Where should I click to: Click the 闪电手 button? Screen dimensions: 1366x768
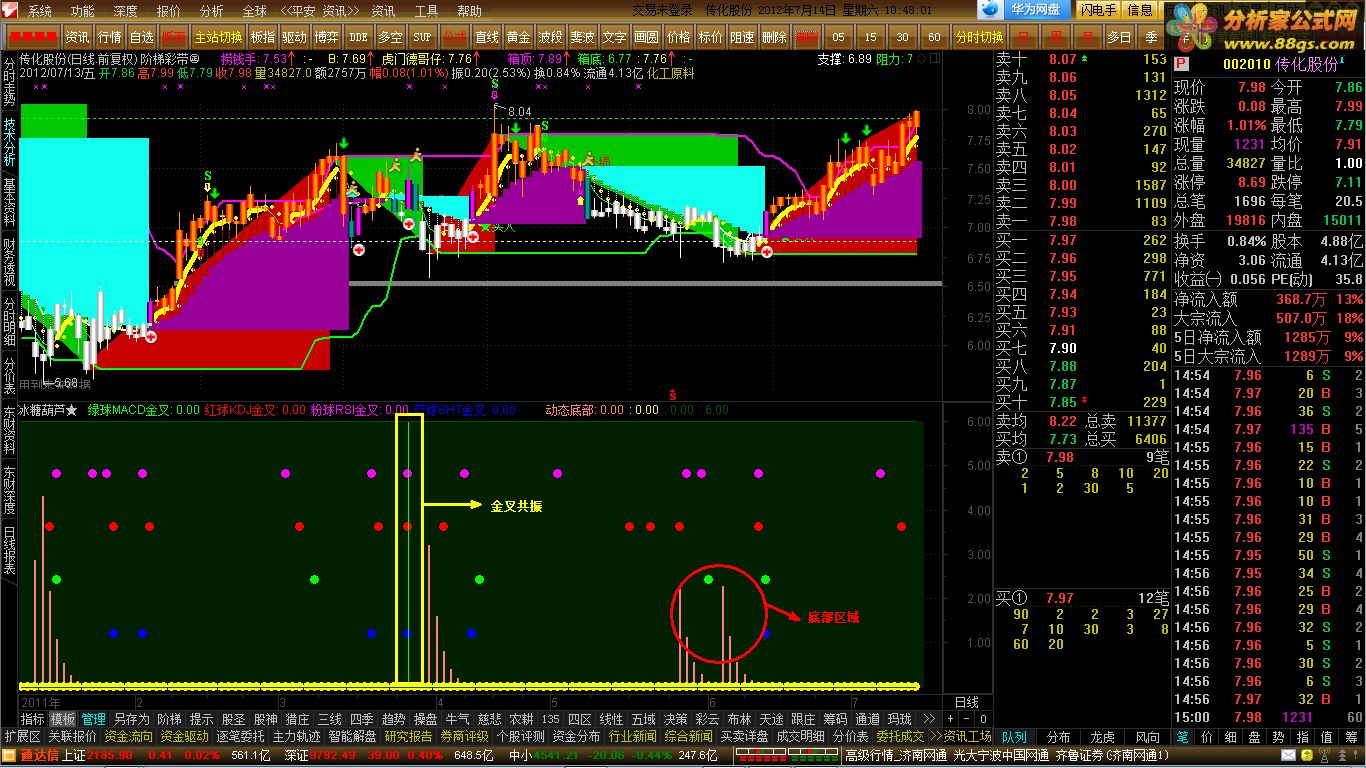click(x=1098, y=10)
